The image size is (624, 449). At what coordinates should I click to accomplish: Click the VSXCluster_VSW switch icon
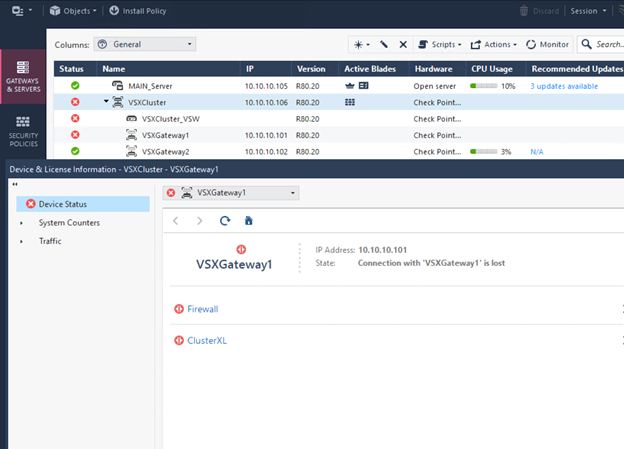coord(131,119)
